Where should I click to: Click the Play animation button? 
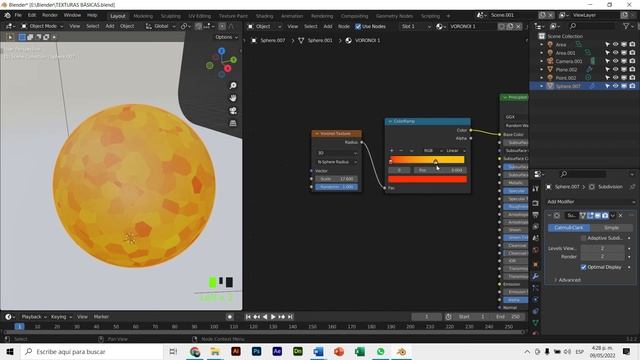(x=273, y=317)
